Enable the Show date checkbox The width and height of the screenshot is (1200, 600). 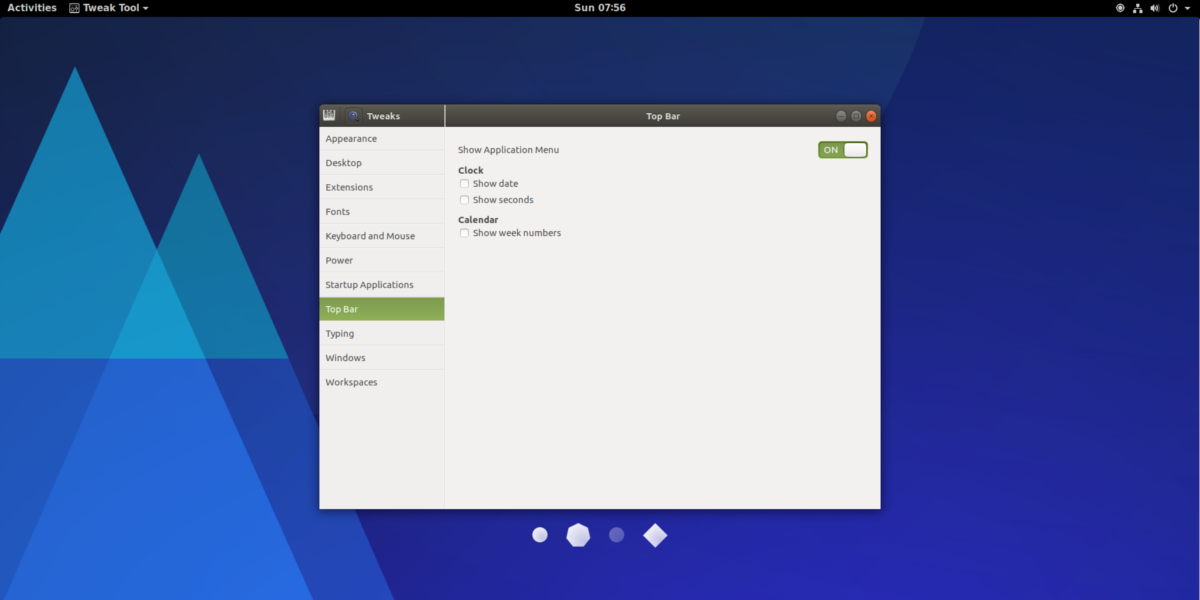pos(464,184)
